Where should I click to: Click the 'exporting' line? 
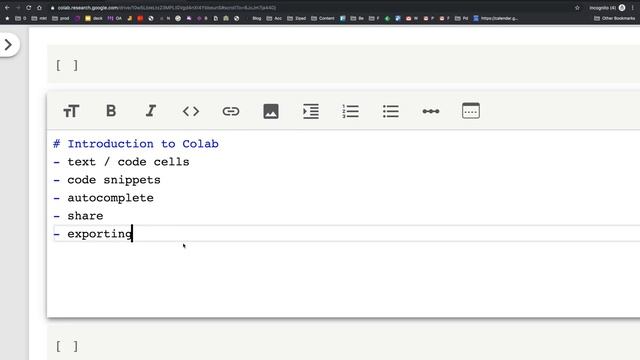click(100, 234)
